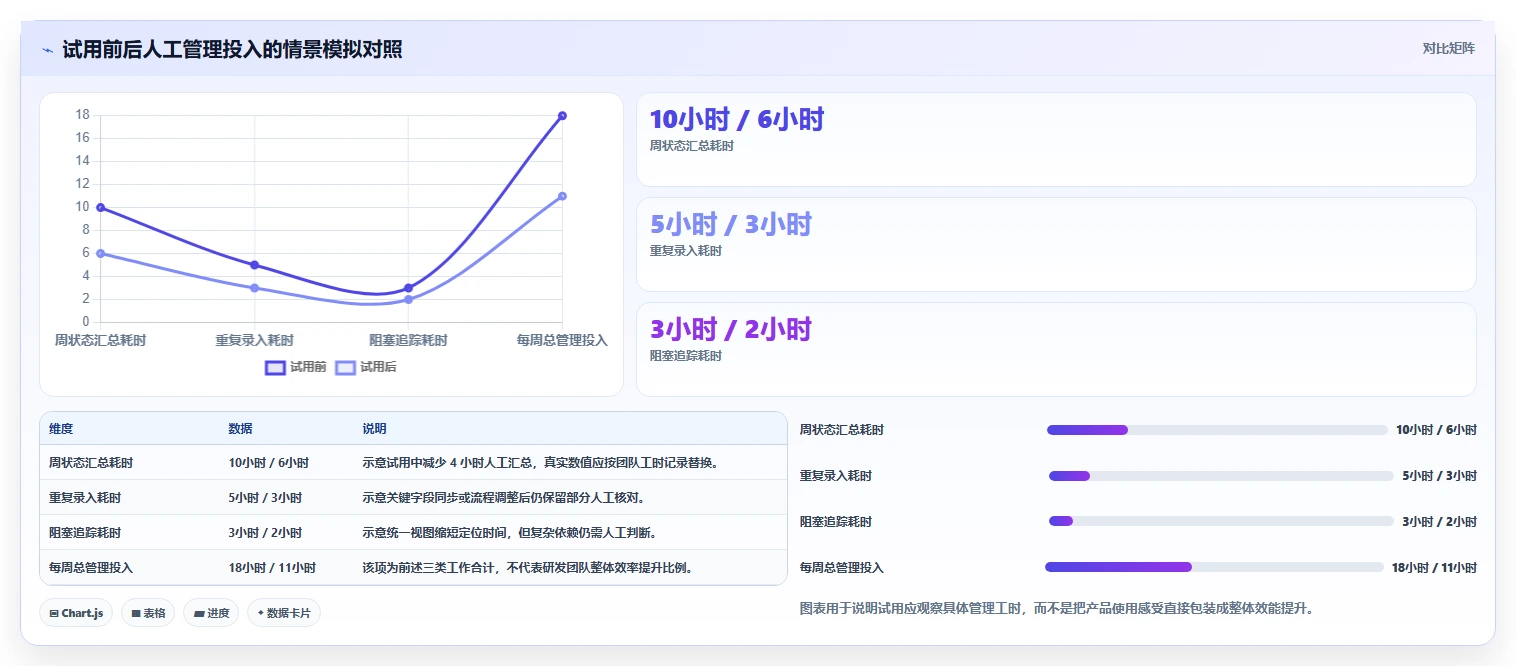
Task: Select the 试用前 point at value 5
Action: [254, 265]
